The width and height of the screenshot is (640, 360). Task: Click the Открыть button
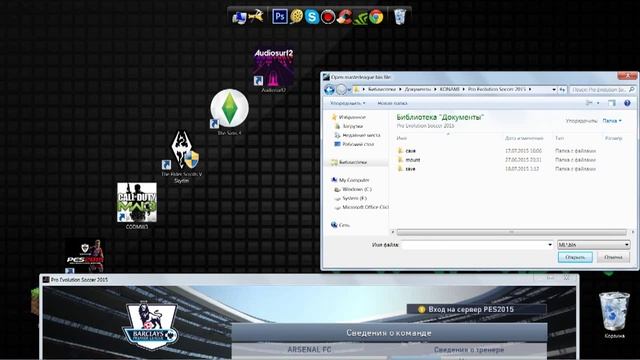575,257
